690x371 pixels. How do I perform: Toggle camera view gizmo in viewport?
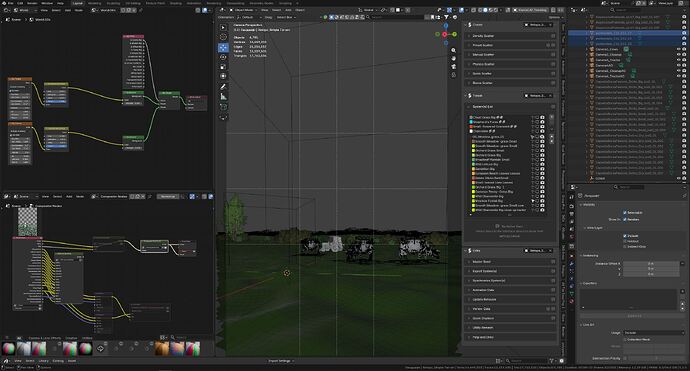coord(454,66)
